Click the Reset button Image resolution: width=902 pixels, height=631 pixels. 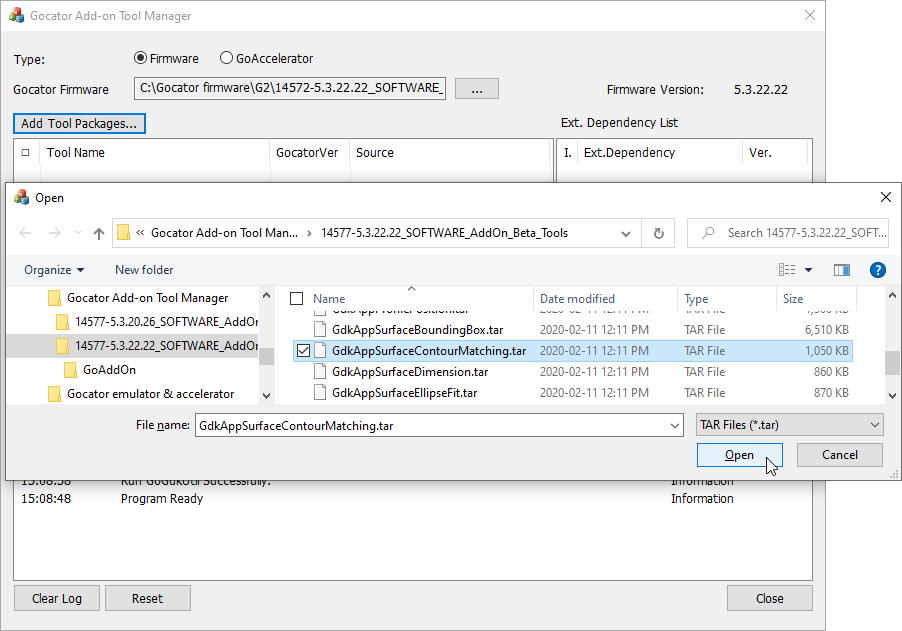pos(147,598)
